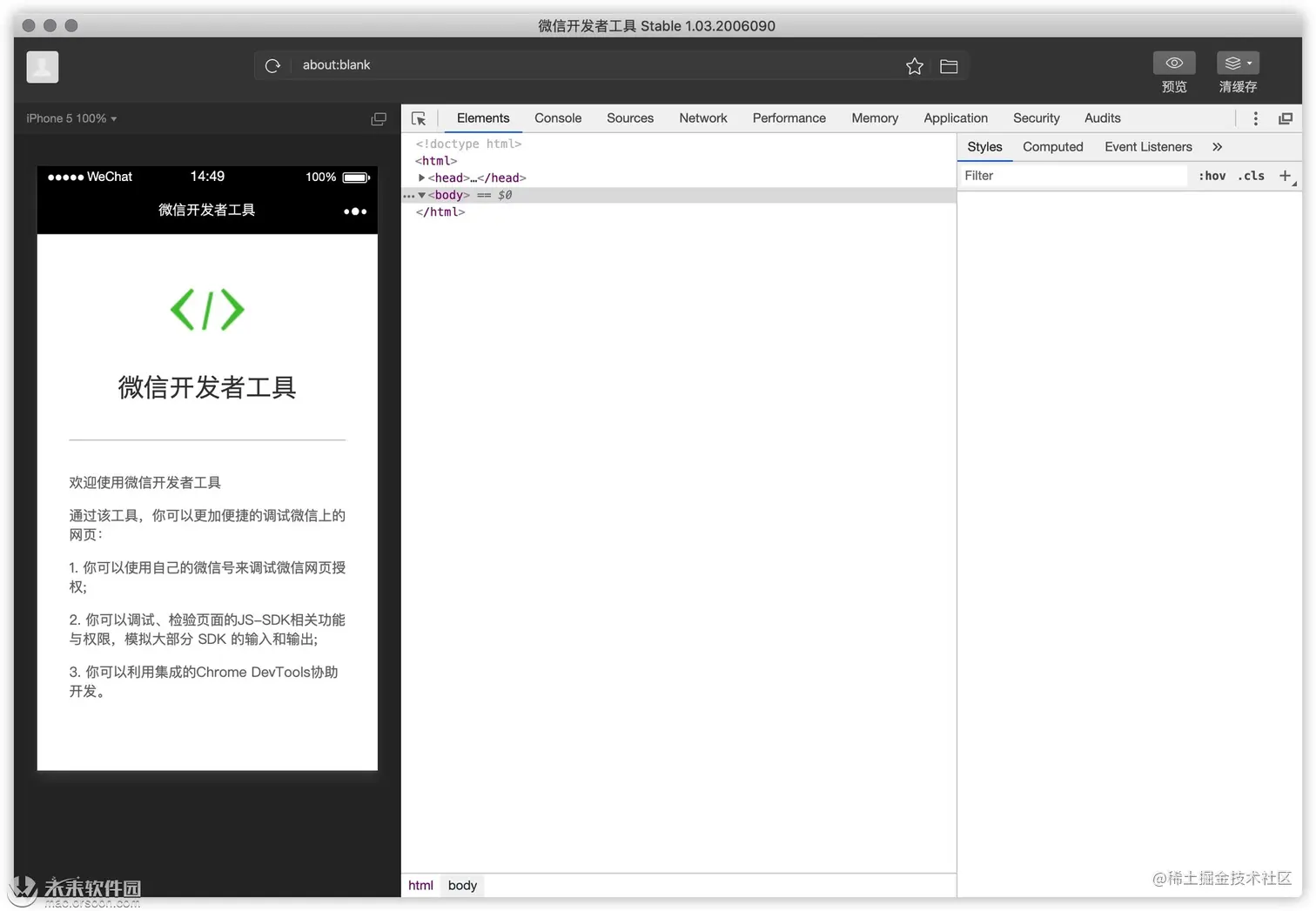
Task: Open DevTools three-dot menu
Action: pos(1255,118)
